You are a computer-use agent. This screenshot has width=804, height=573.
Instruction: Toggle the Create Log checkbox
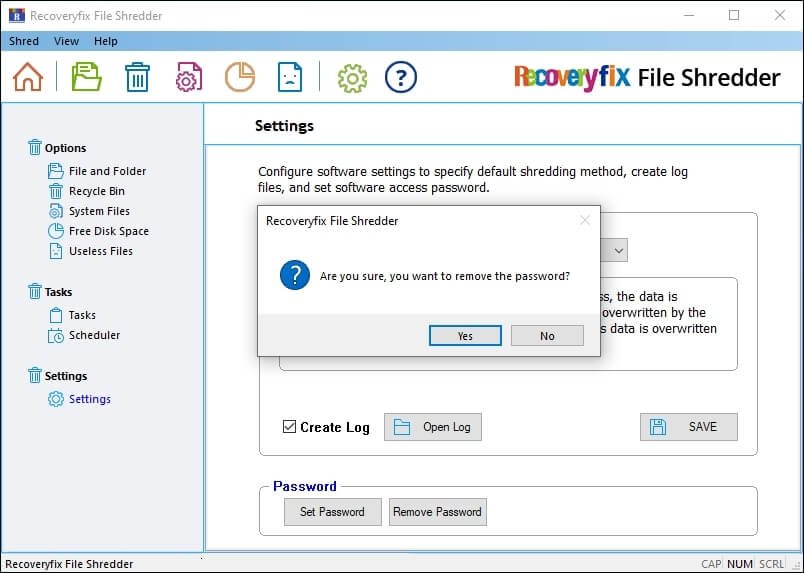290,427
